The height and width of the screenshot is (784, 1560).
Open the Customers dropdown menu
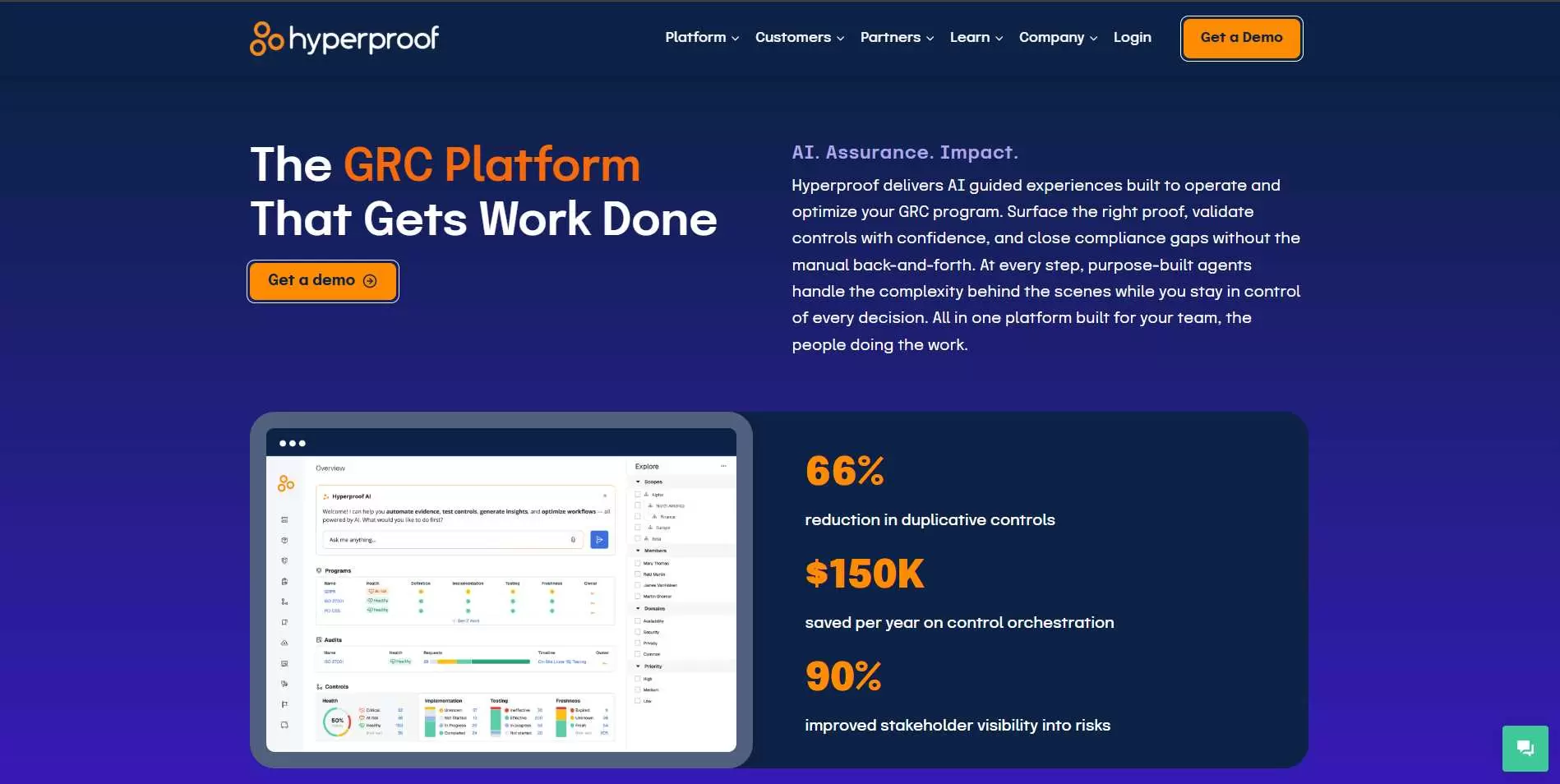click(x=799, y=38)
